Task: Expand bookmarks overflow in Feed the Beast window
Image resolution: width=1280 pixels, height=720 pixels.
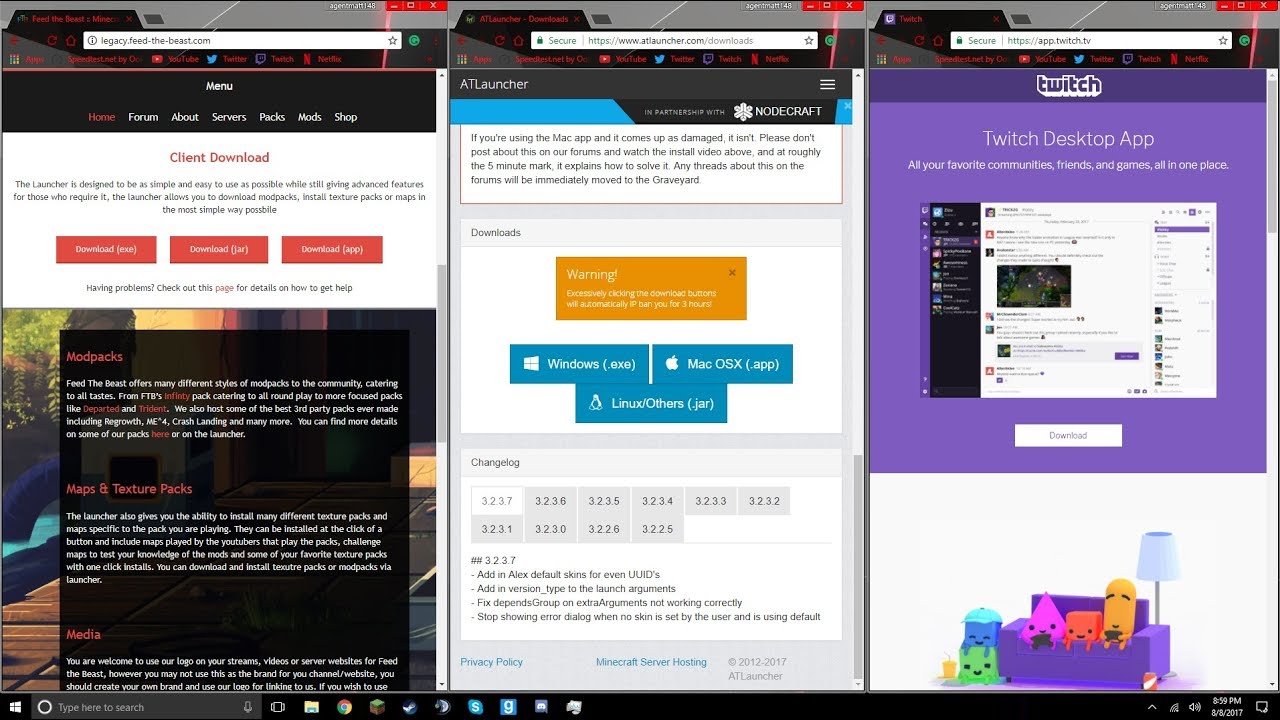Action: 428,59
